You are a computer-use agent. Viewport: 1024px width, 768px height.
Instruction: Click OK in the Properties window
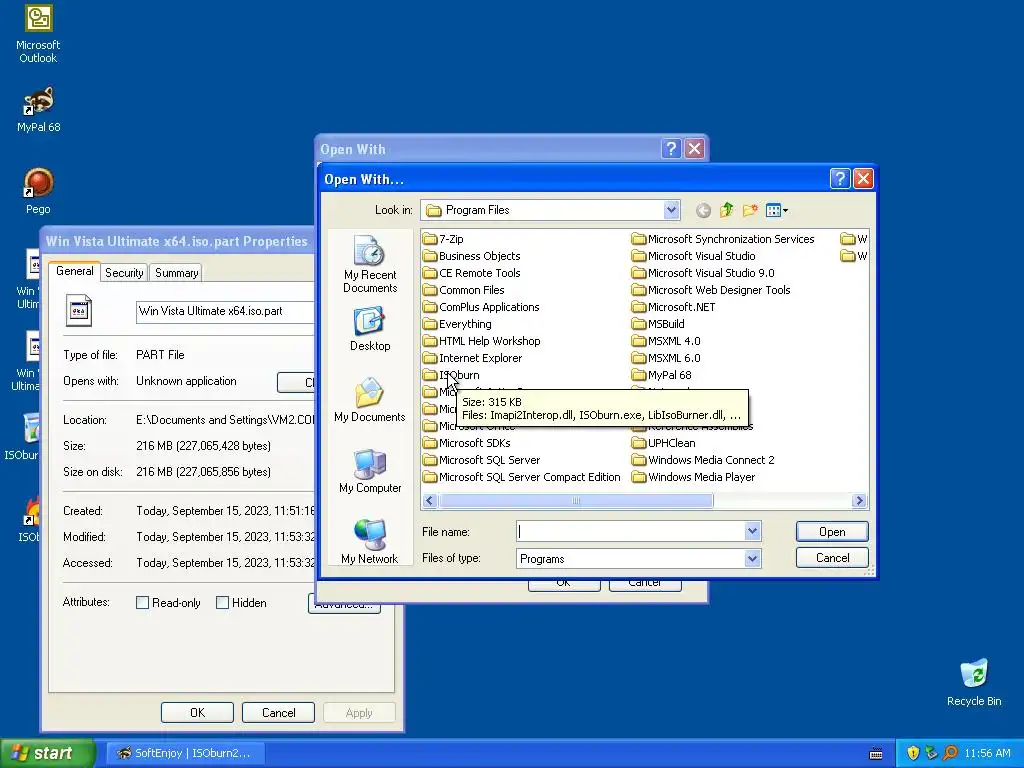[197, 712]
